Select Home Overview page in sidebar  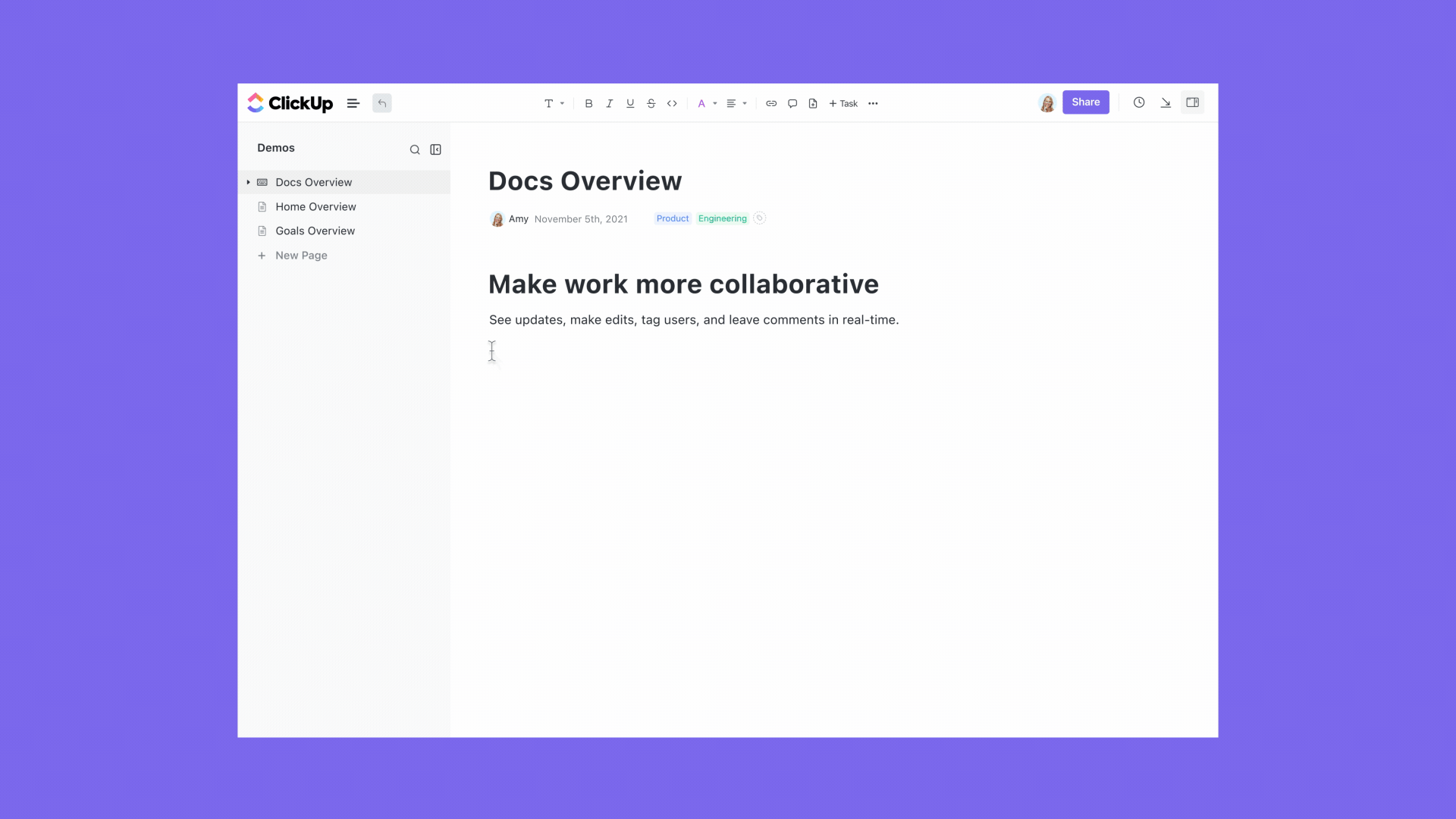point(315,206)
